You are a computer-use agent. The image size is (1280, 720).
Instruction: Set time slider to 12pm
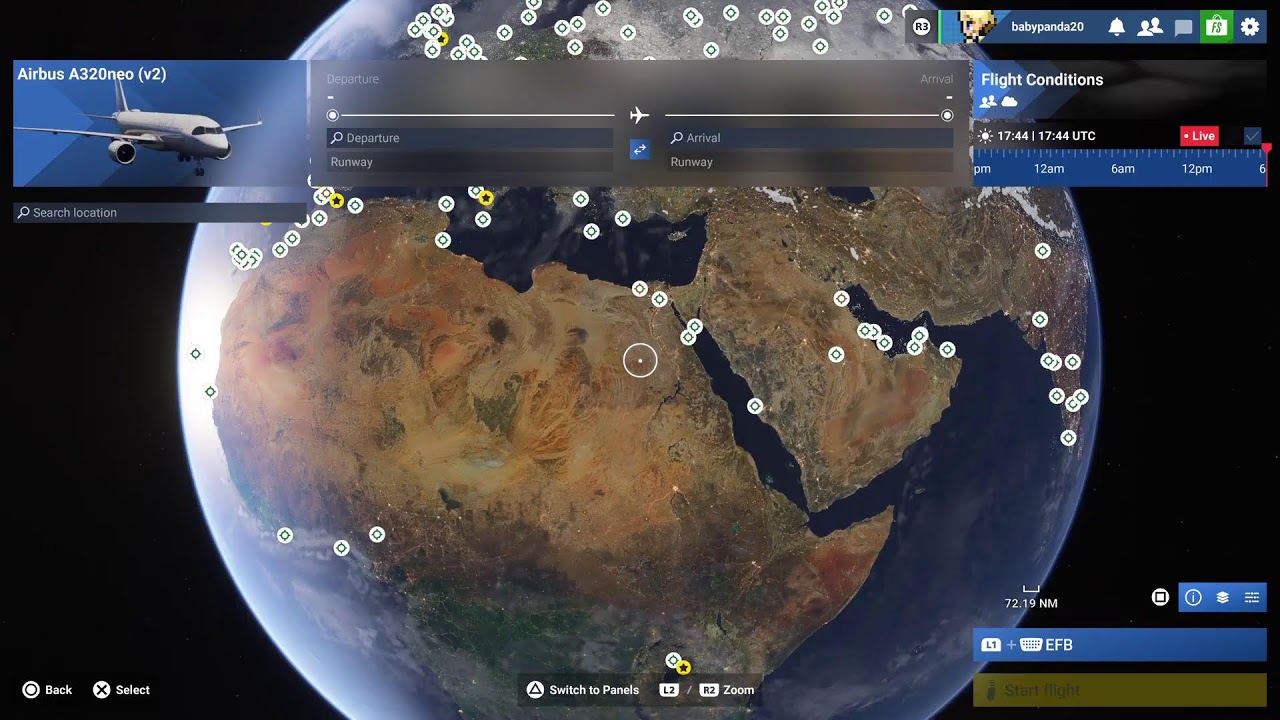(x=1197, y=169)
